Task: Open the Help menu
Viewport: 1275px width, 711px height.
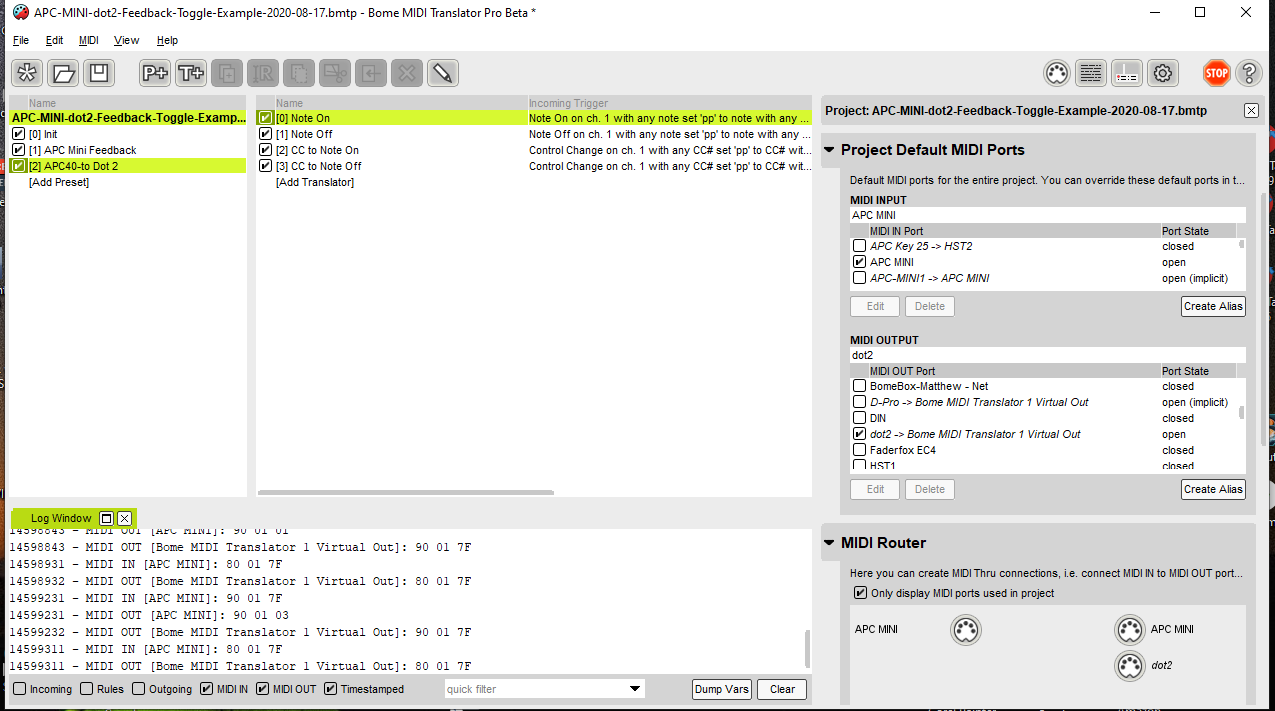Action: pyautogui.click(x=167, y=40)
